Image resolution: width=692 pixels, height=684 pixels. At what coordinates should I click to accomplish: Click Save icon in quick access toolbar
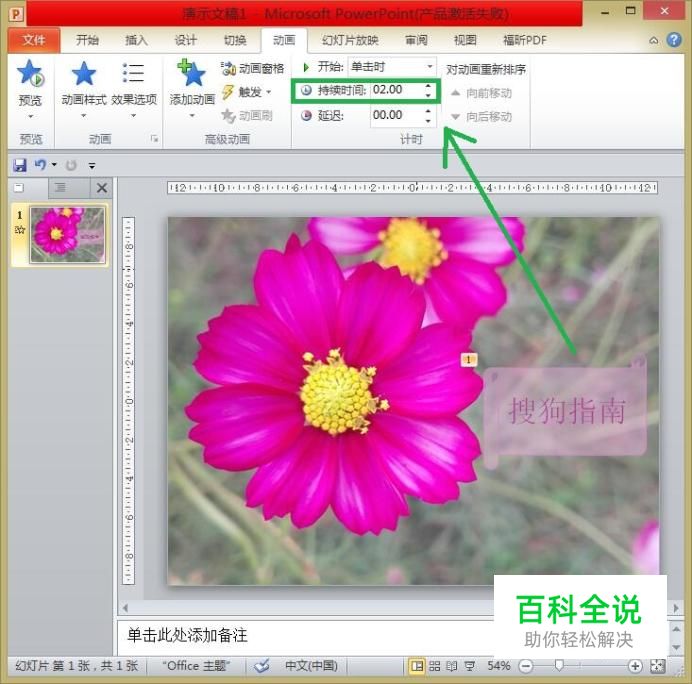pyautogui.click(x=19, y=165)
